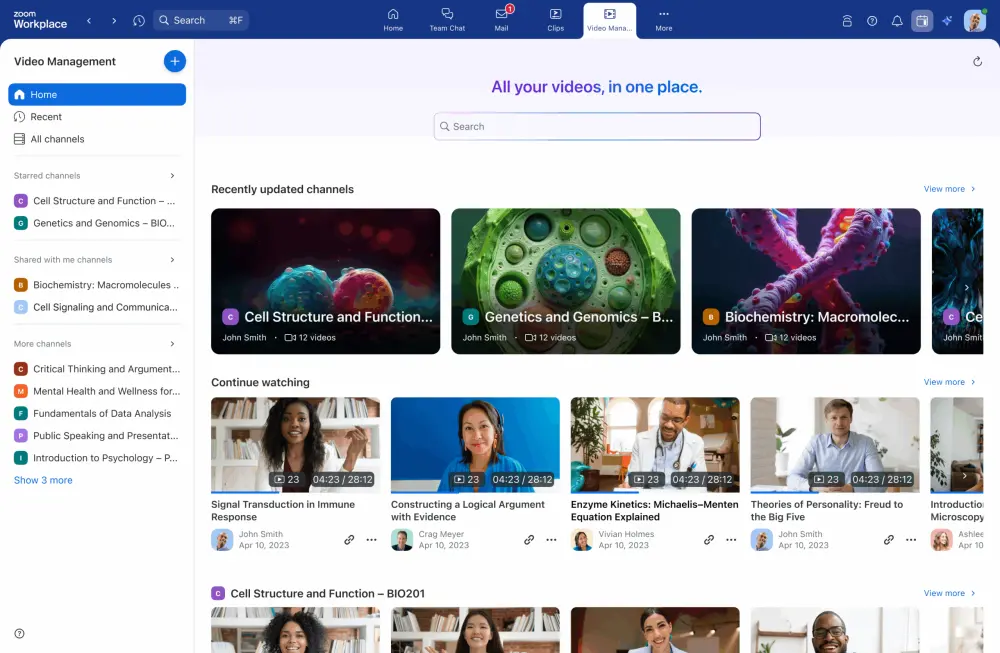Open more options for Constructing a Logical Argument

click(x=551, y=540)
